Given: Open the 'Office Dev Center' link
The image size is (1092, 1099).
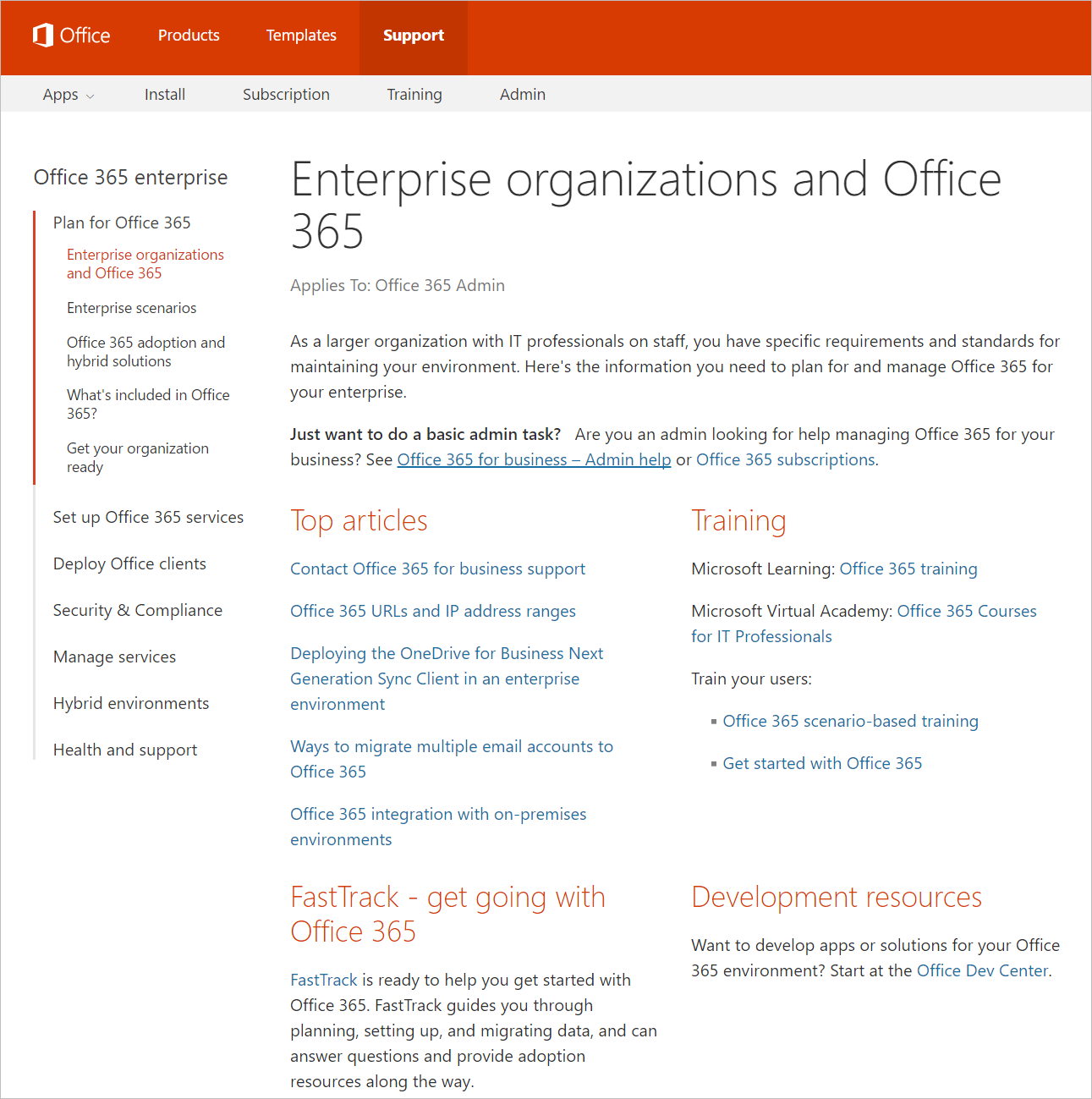Looking at the screenshot, I should 982,970.
